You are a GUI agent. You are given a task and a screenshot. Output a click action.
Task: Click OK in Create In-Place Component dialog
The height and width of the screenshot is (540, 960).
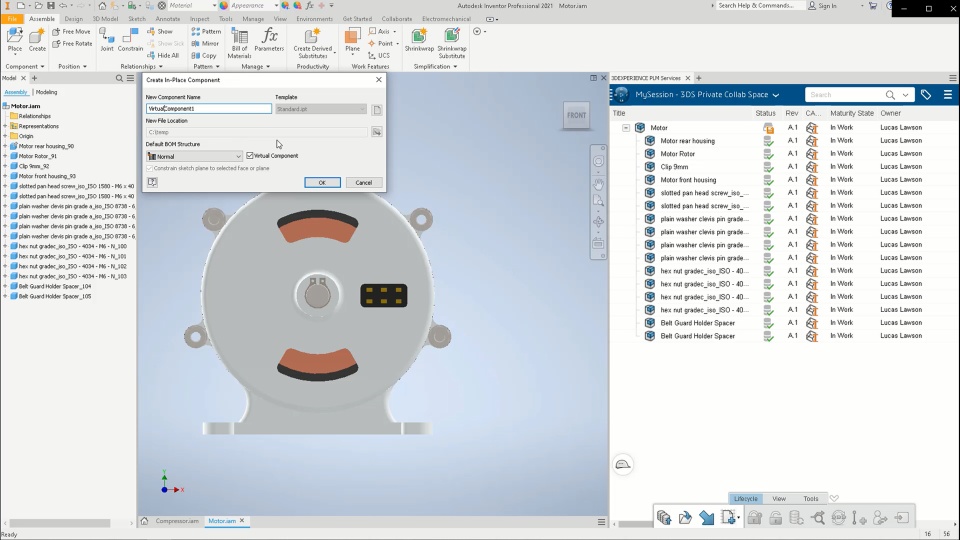coord(322,183)
